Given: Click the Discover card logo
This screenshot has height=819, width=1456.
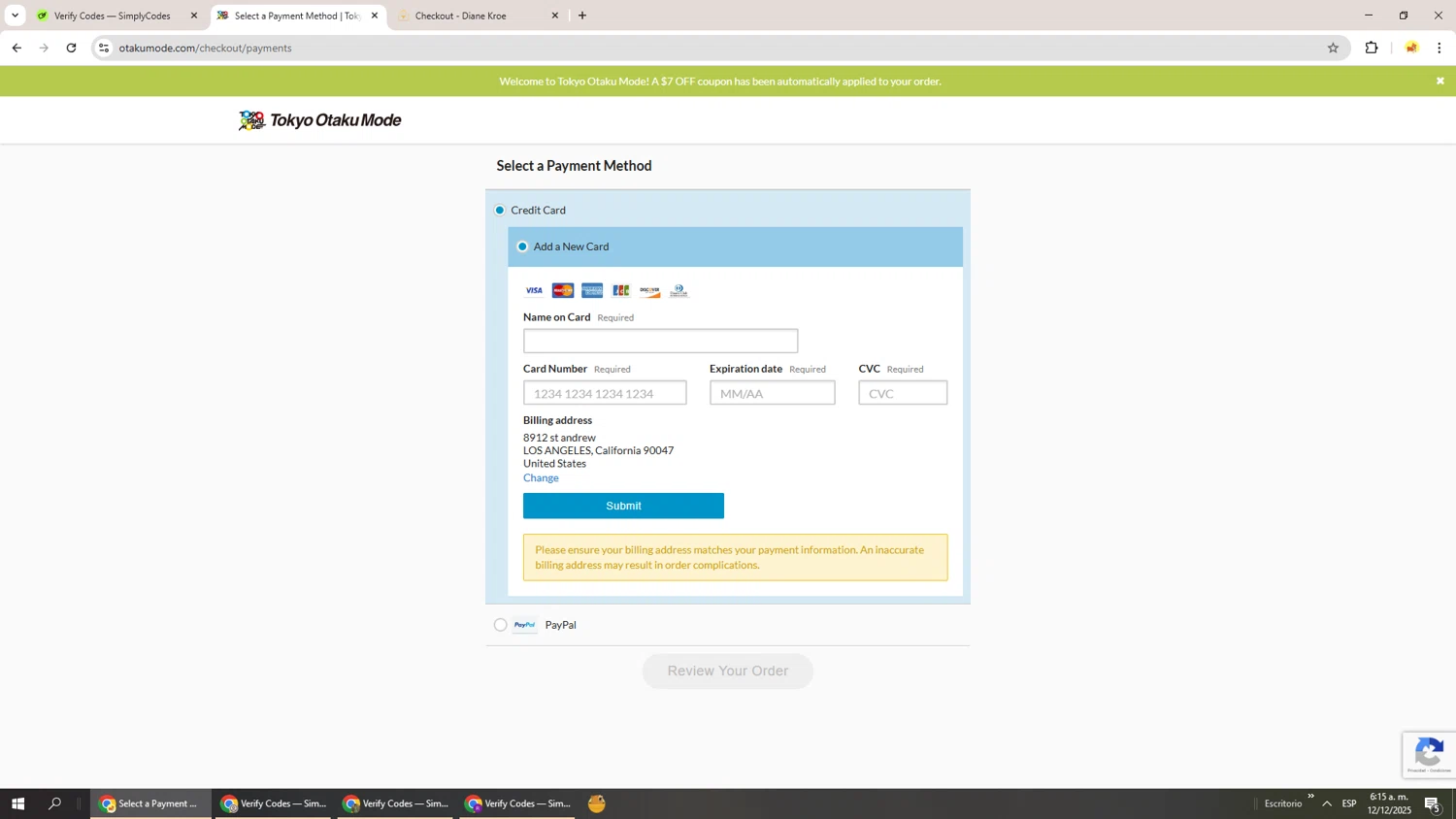Looking at the screenshot, I should click(649, 291).
